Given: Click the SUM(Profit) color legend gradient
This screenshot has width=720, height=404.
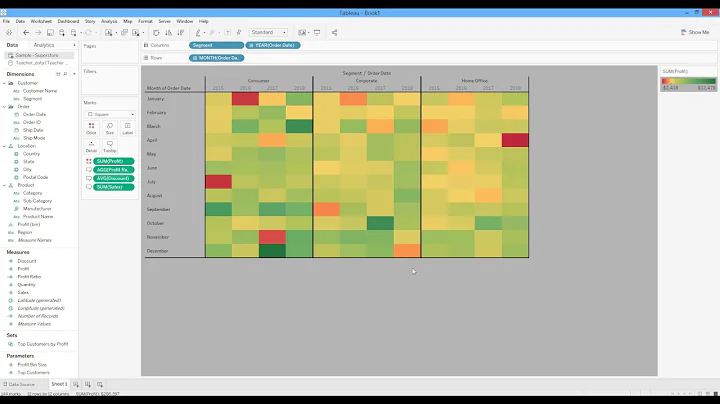Looking at the screenshot, I should pos(688,81).
